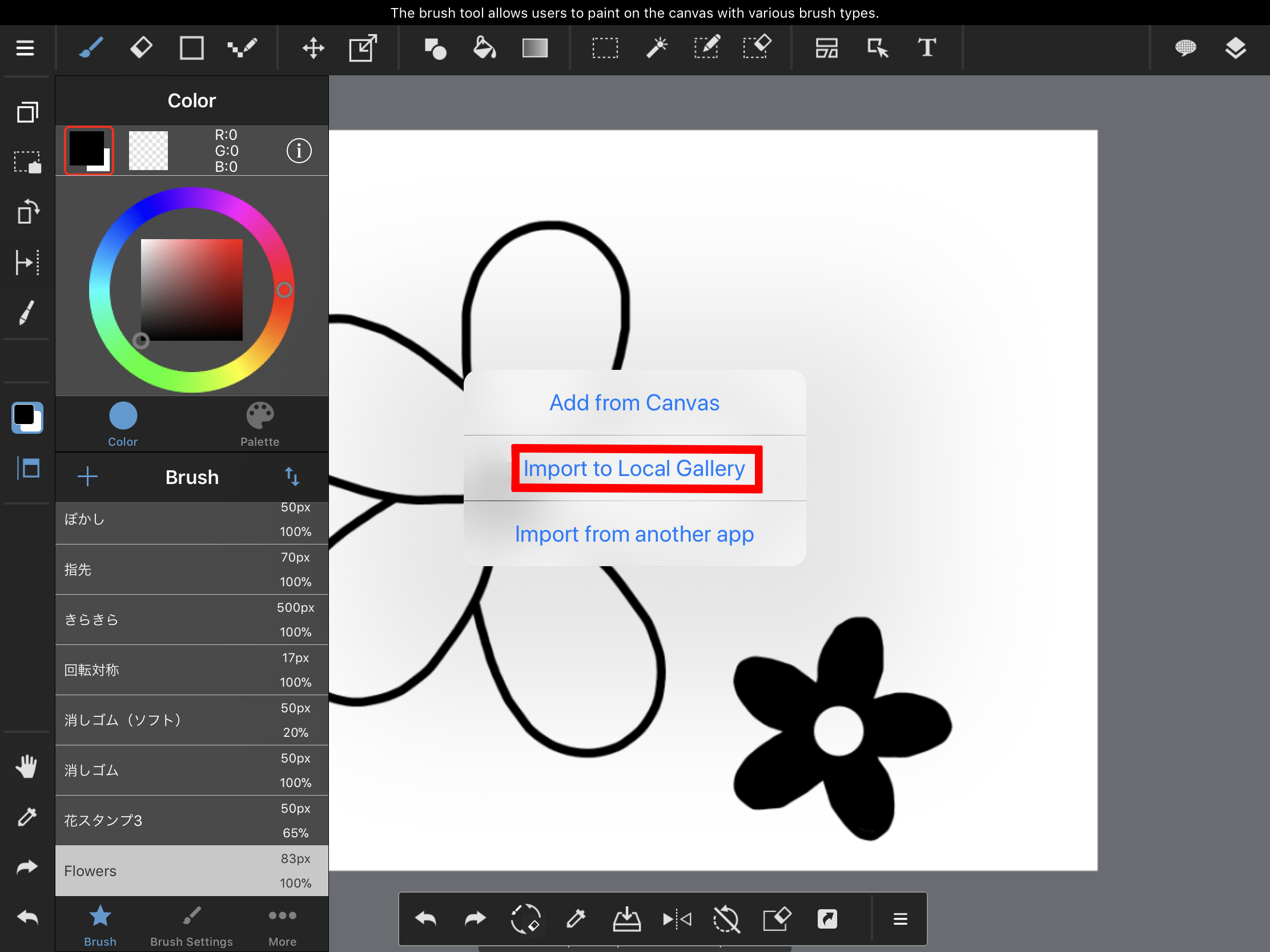Screen dimensions: 1270x952
Task: Select the Magic Wand tool
Action: click(657, 48)
